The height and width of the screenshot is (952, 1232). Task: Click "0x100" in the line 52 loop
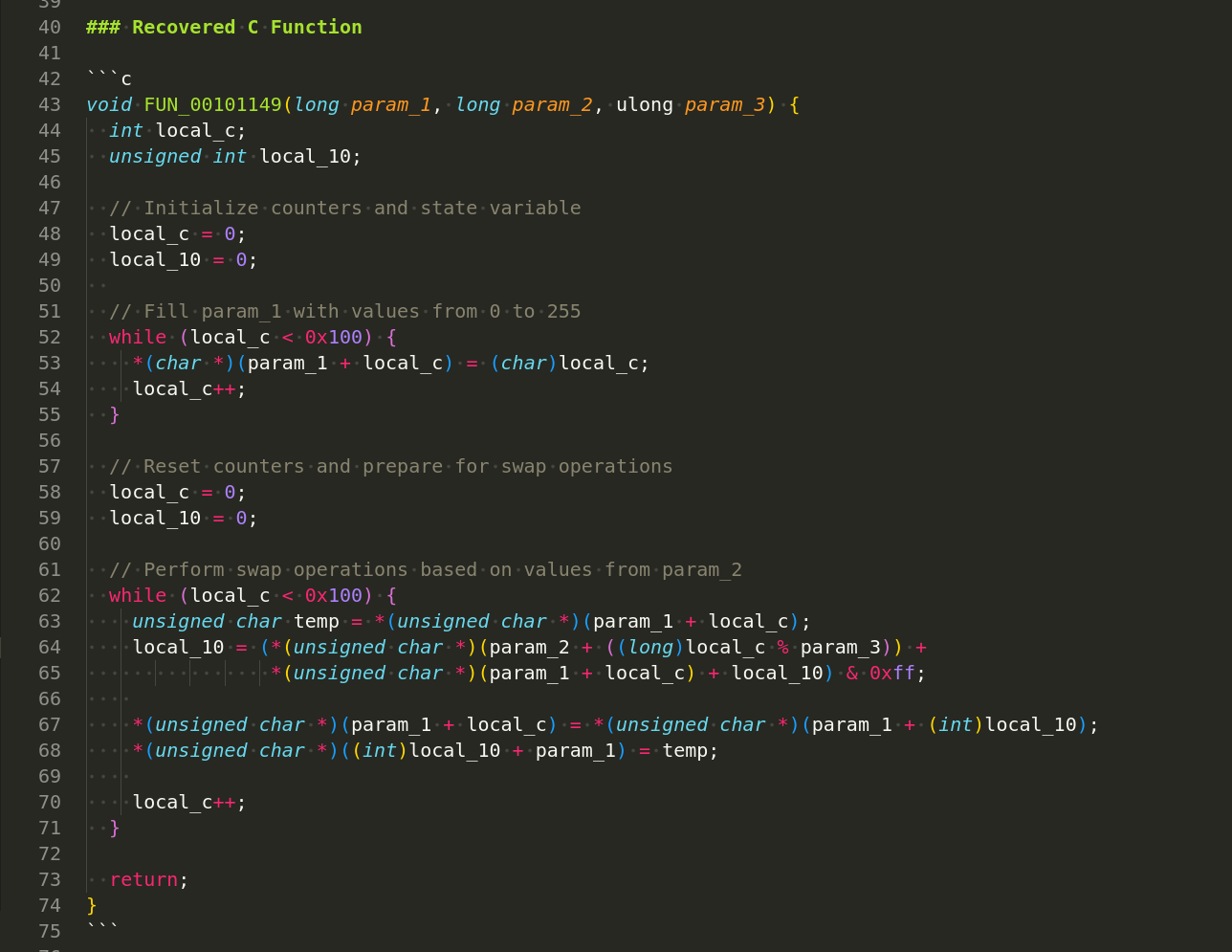pyautogui.click(x=334, y=337)
